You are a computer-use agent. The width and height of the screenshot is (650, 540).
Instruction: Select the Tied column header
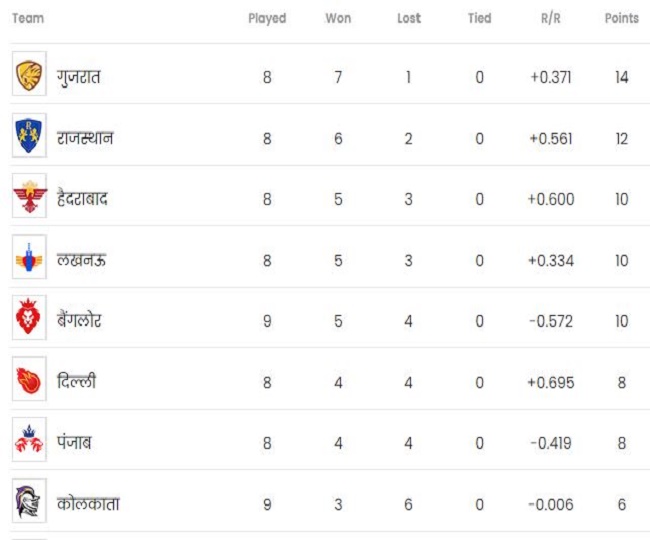(479, 19)
